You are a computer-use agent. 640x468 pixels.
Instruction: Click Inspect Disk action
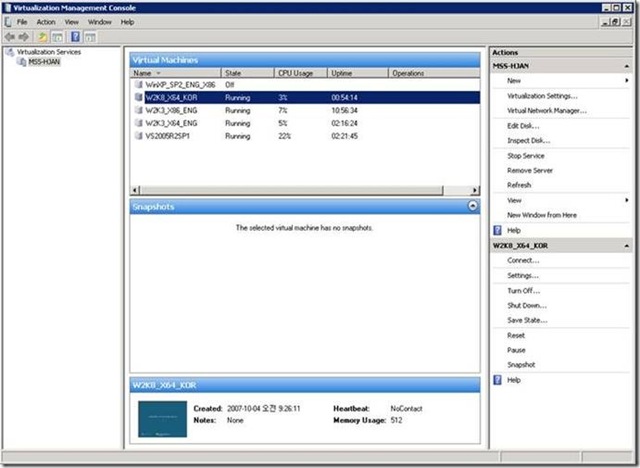pyautogui.click(x=529, y=140)
